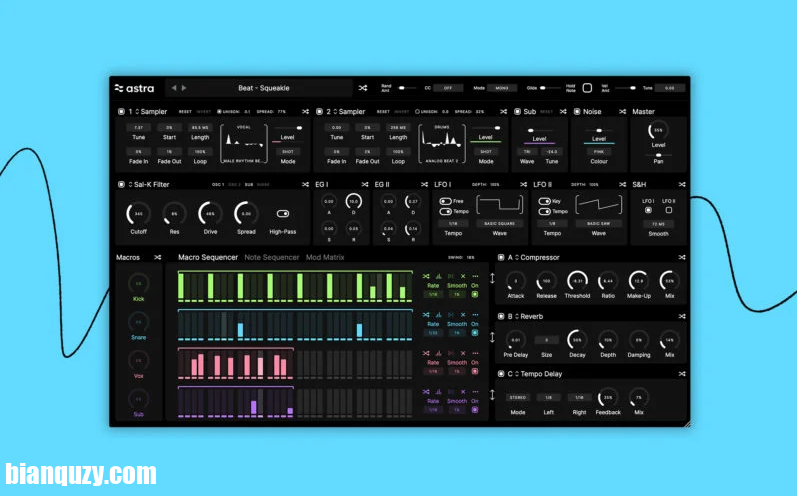797x496 pixels.
Task: Open the LFO I BASIC SQUARE wave dropdown
Action: 499,224
